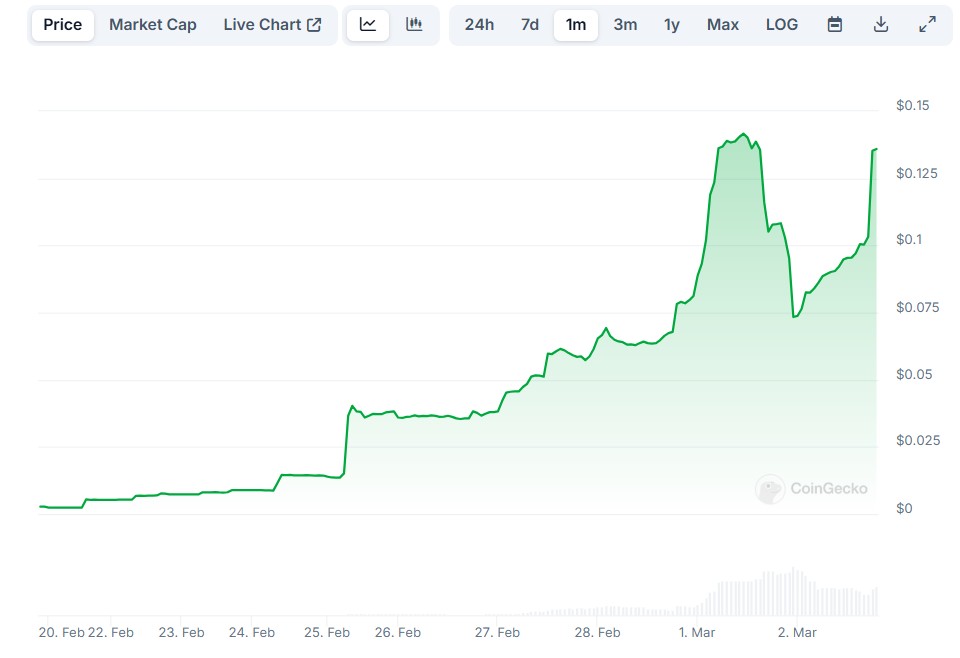Open the calendar date range picker
The width and height of the screenshot is (960, 658).
(x=835, y=25)
